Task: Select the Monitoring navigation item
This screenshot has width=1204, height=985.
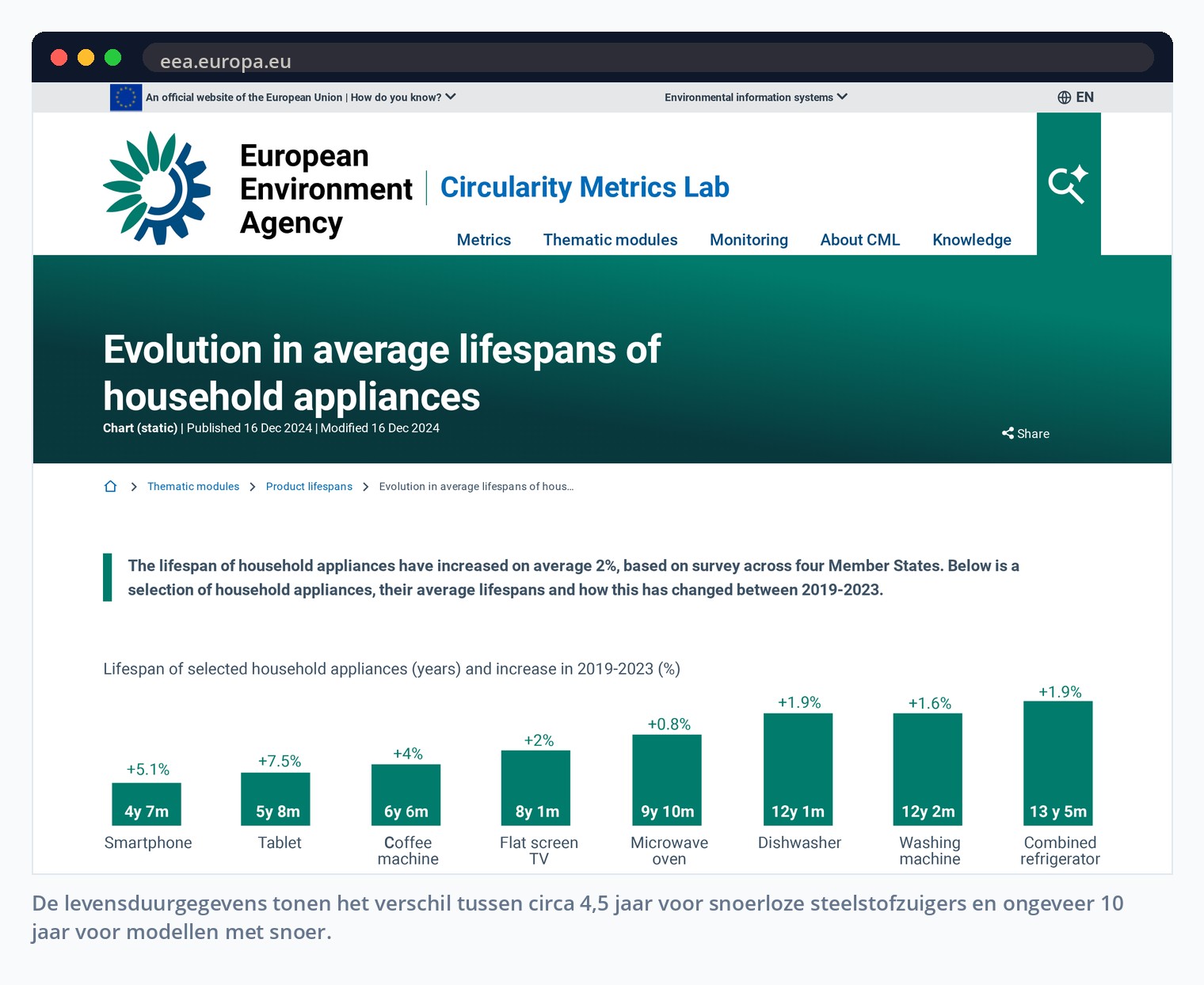Action: tap(749, 240)
